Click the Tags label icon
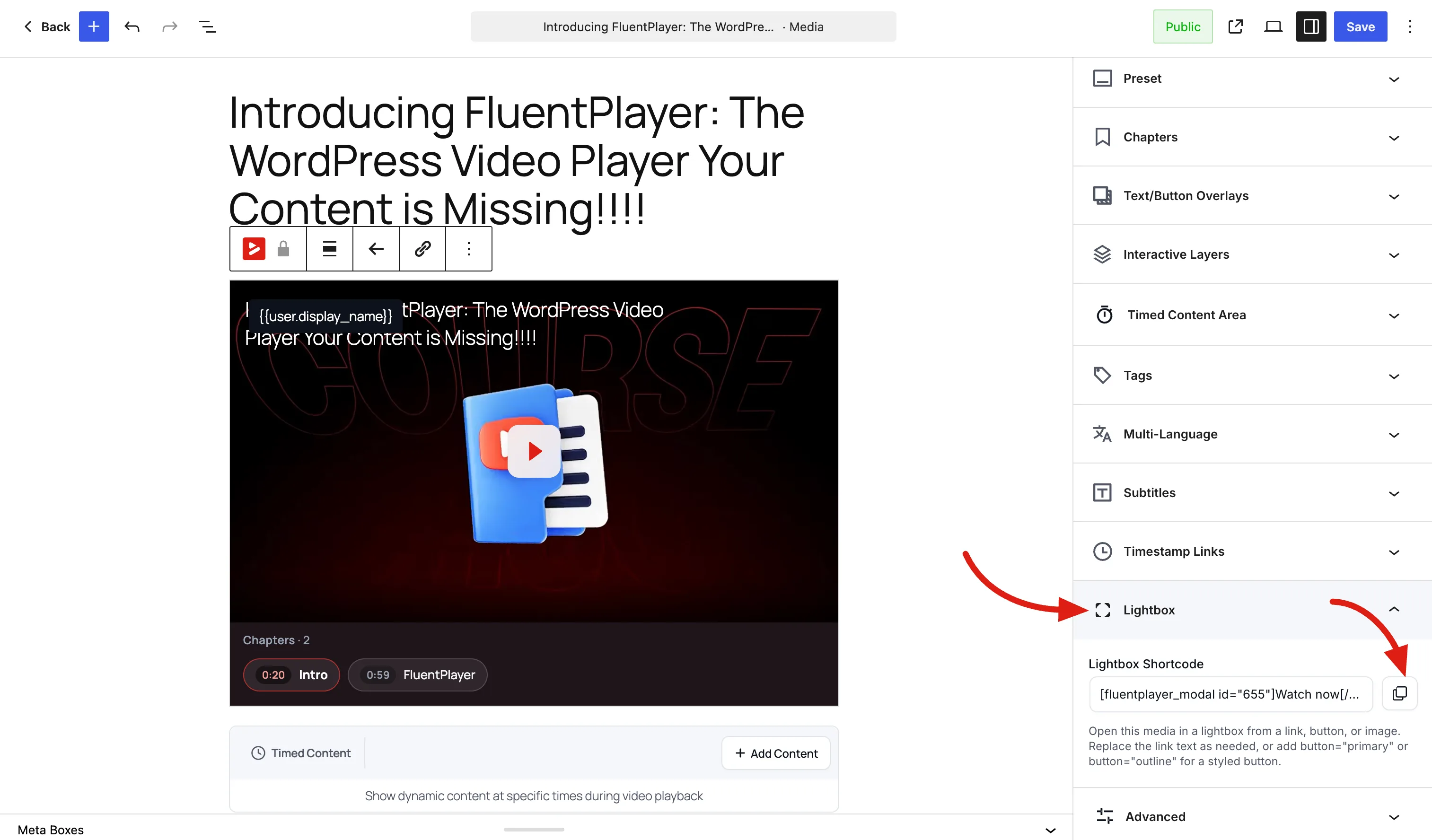Viewport: 1432px width, 840px height. point(1102,376)
